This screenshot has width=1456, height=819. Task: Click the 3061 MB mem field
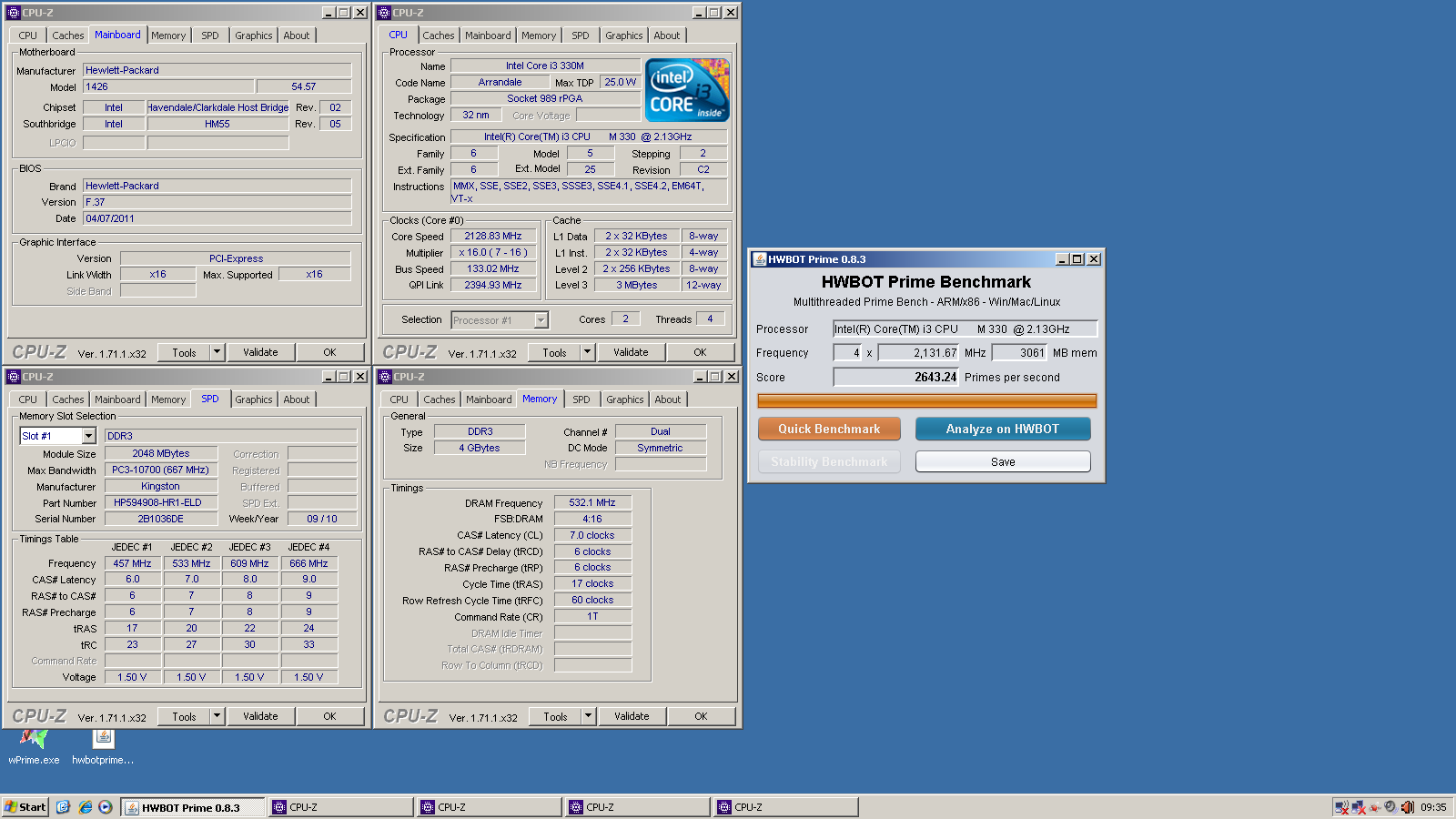[1019, 352]
